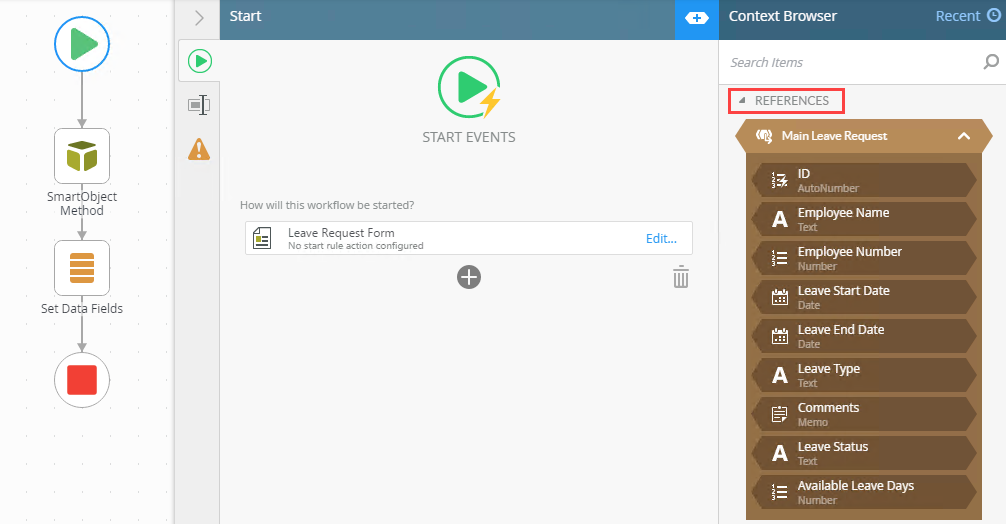Click the Employee Name text type icon
The image size is (1006, 524).
pos(780,219)
